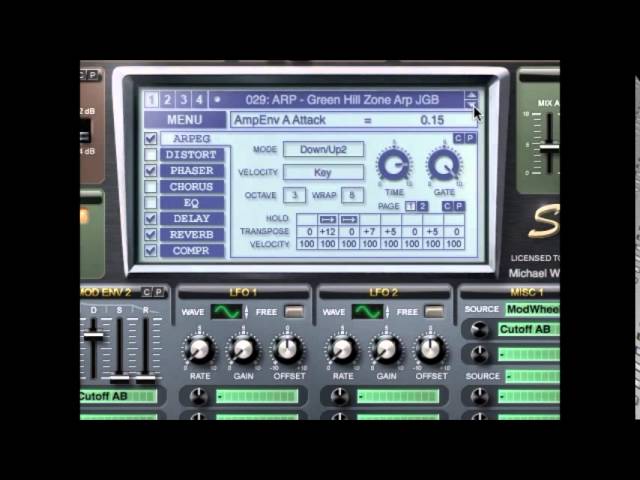The image size is (640, 480).
Task: Click the LFO 2 Offset knob
Action: [x=431, y=349]
